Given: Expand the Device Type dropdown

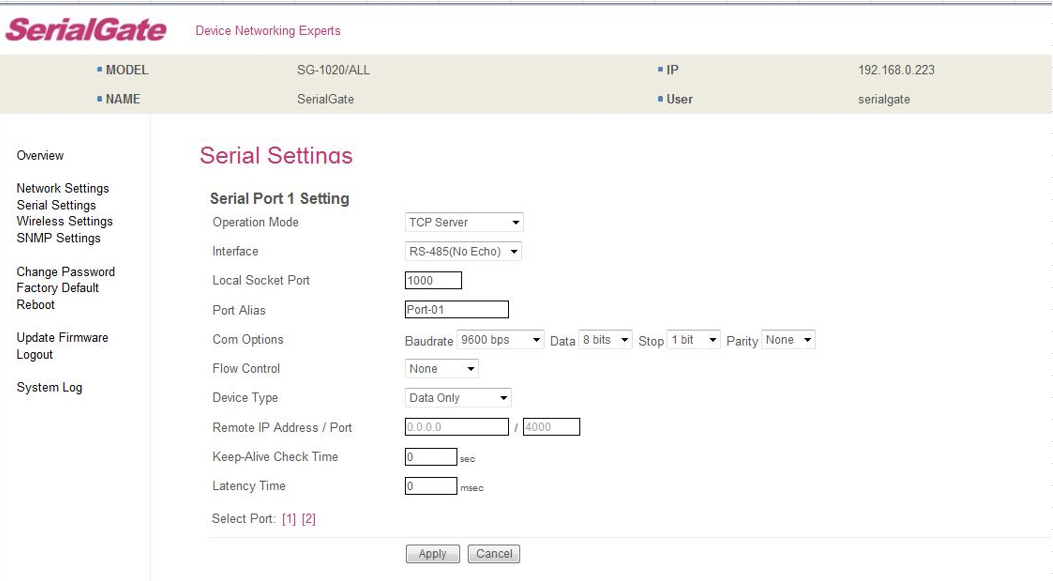Looking at the screenshot, I should point(458,398).
